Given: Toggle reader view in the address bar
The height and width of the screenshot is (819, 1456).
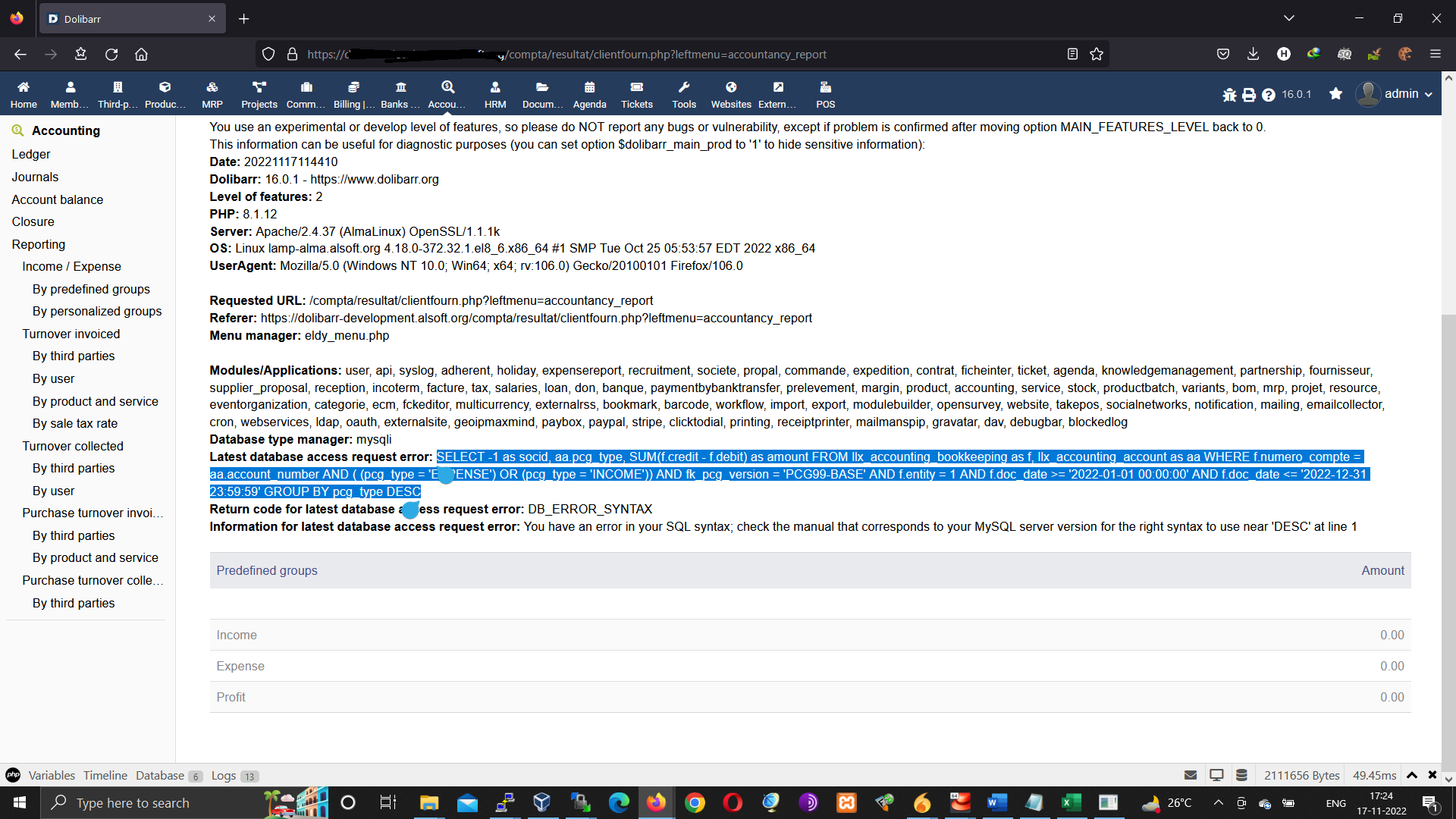Looking at the screenshot, I should point(1072,54).
